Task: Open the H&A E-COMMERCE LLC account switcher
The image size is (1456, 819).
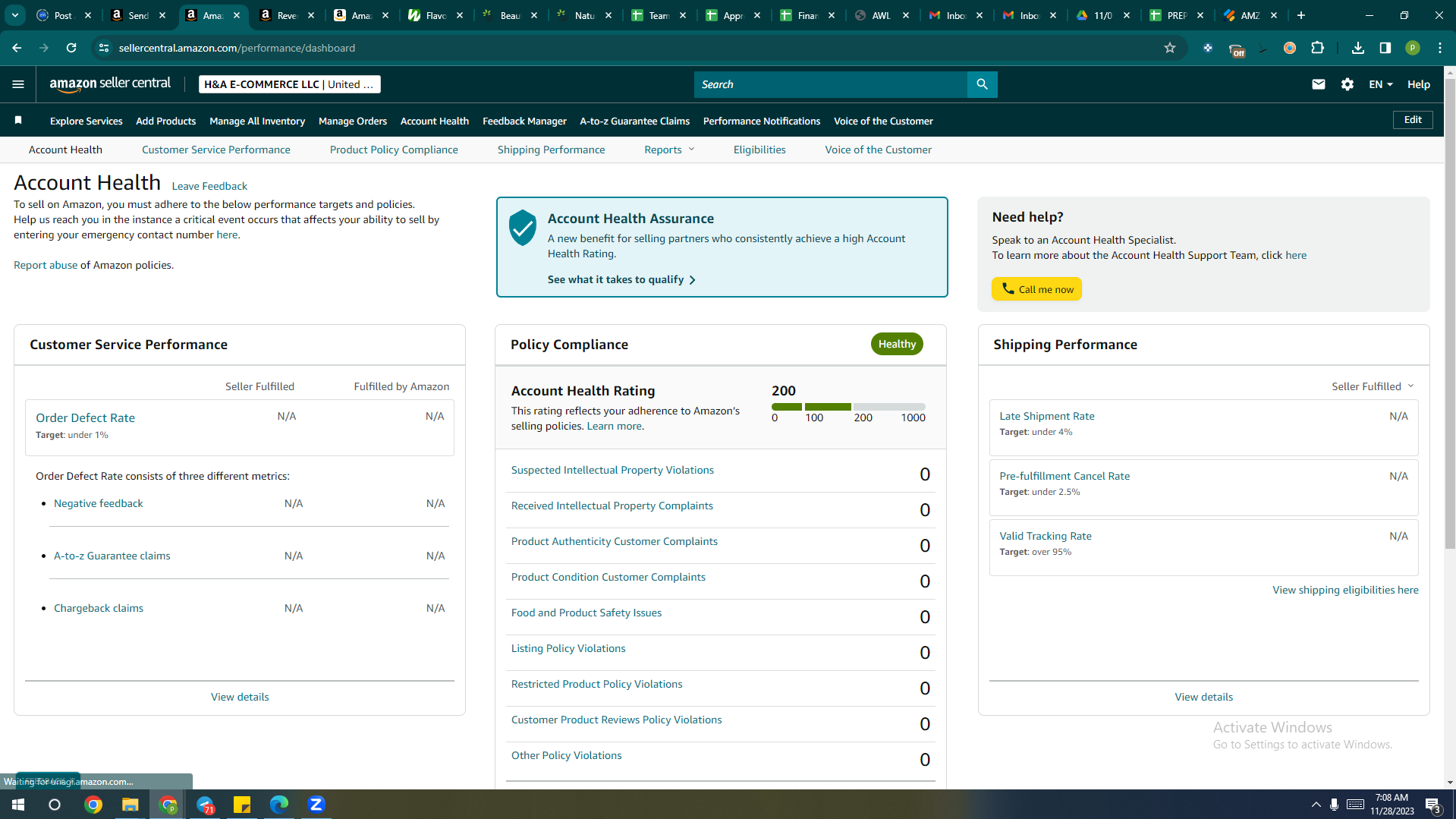Action: point(290,84)
